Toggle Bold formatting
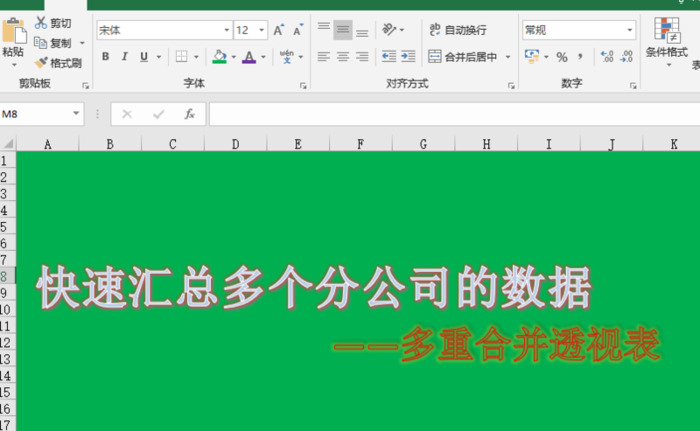This screenshot has width=700, height=431. [105, 57]
